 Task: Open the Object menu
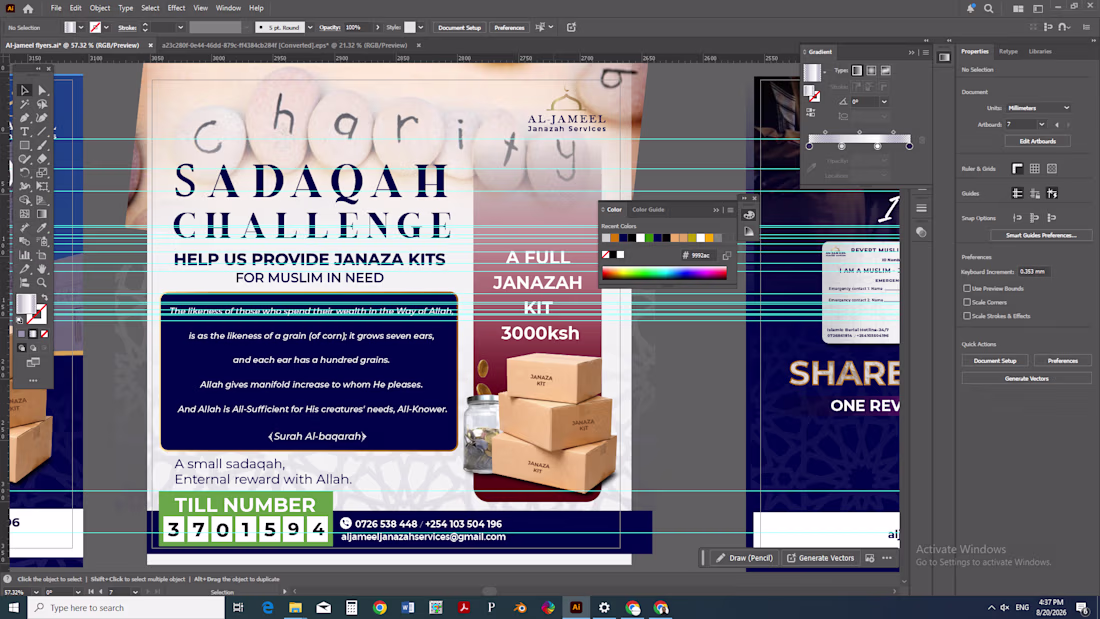coord(100,8)
